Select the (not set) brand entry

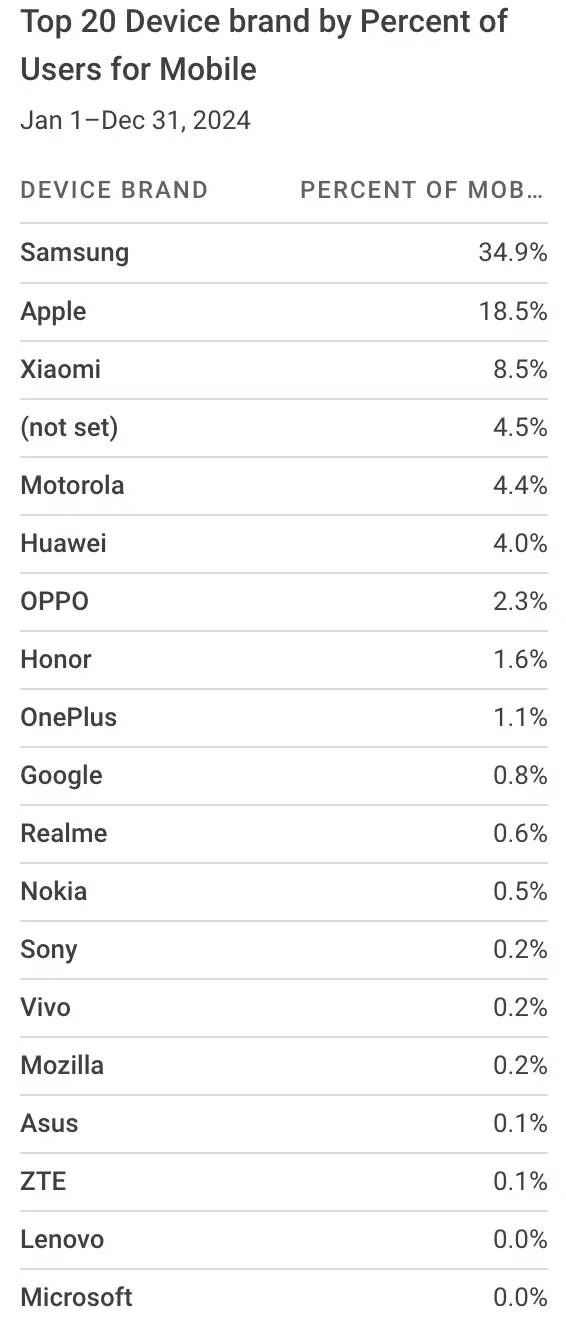[x=69, y=427]
